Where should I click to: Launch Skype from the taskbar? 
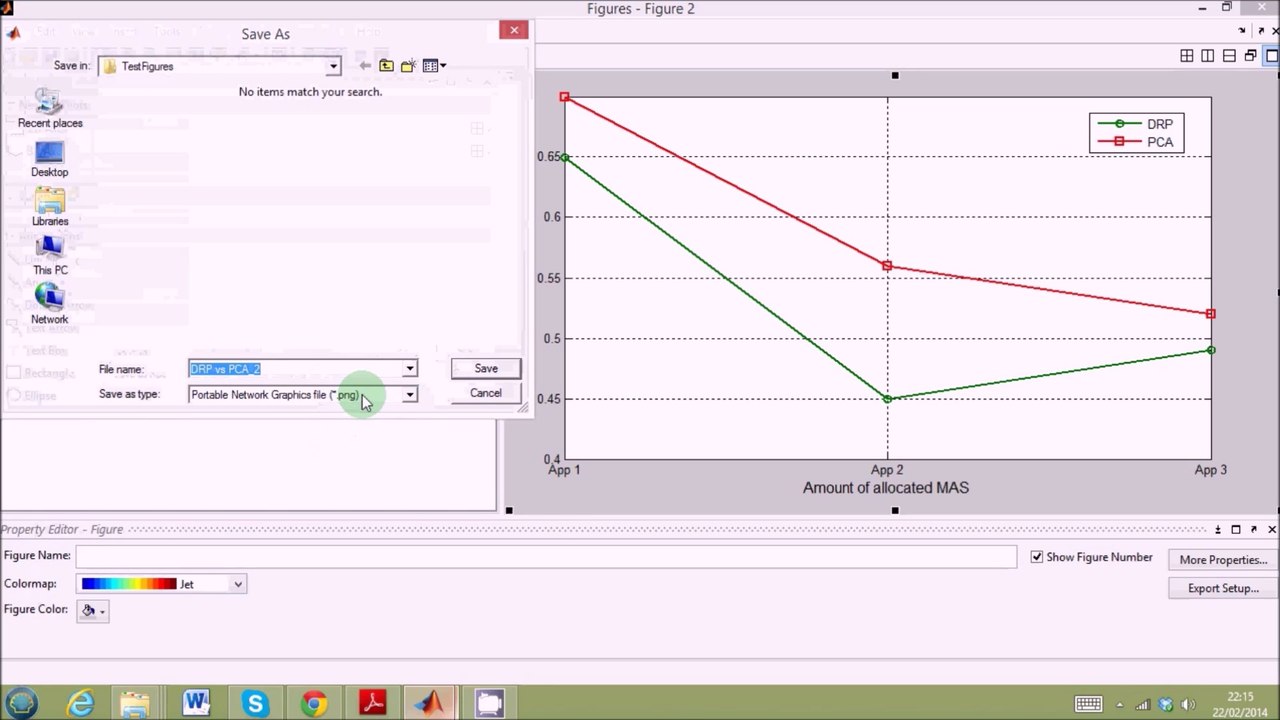[255, 703]
